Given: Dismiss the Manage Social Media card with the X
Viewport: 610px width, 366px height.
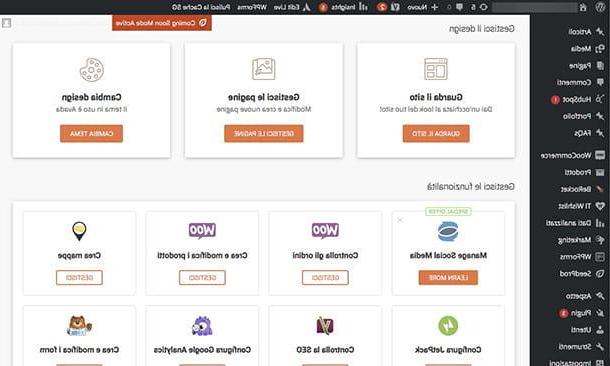Looking at the screenshot, I should pos(400,220).
